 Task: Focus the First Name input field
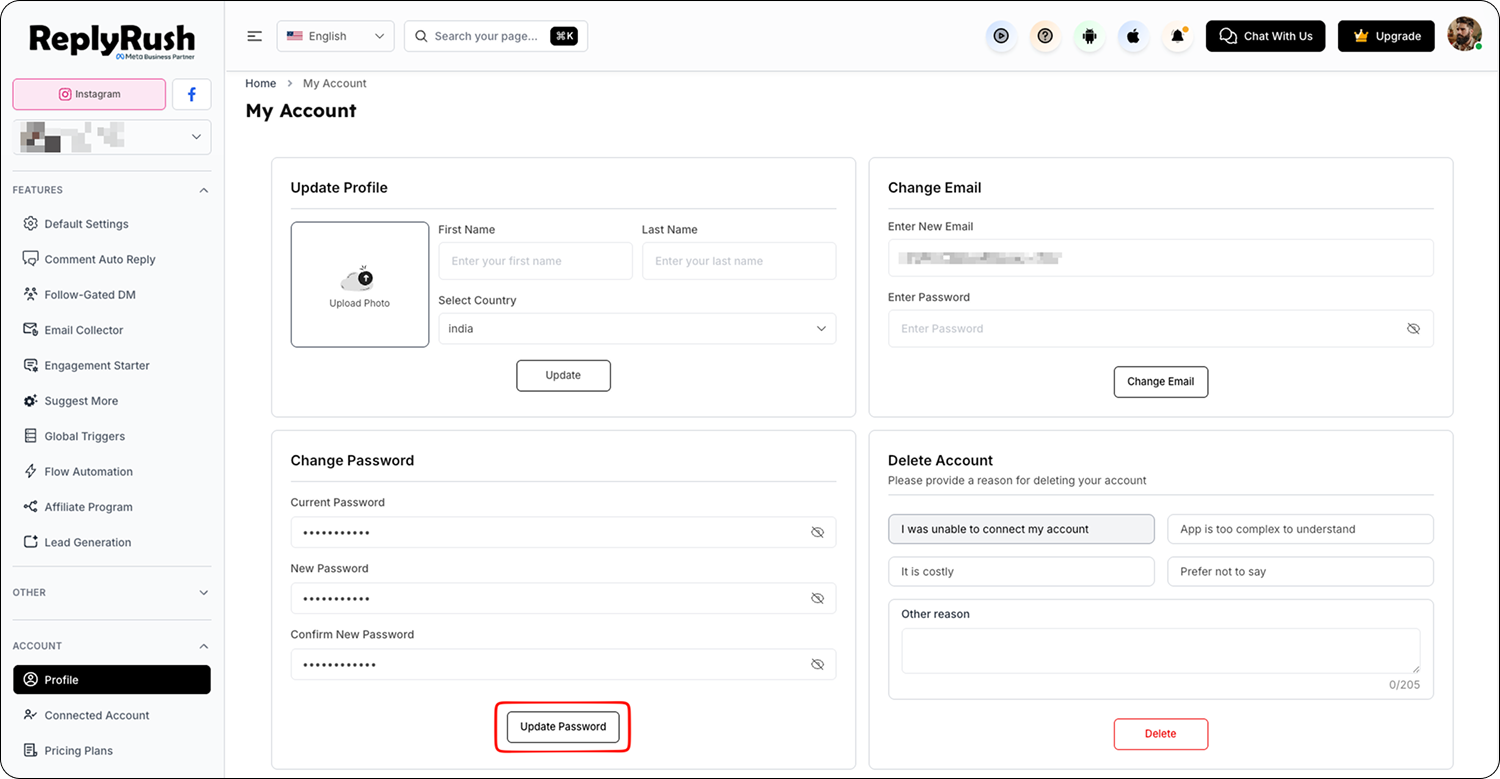point(535,261)
